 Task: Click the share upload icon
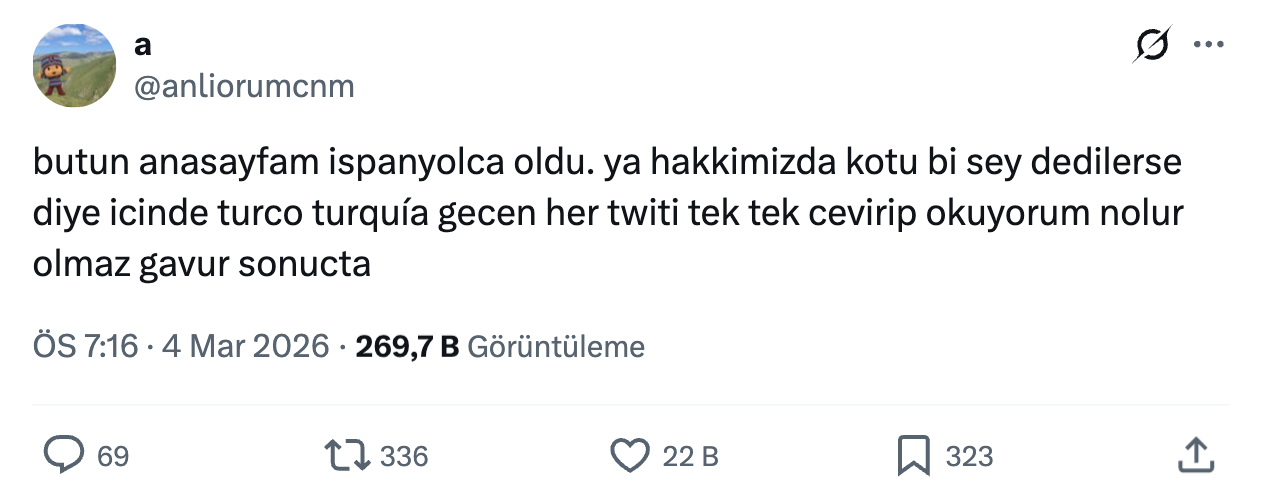pos(1196,456)
